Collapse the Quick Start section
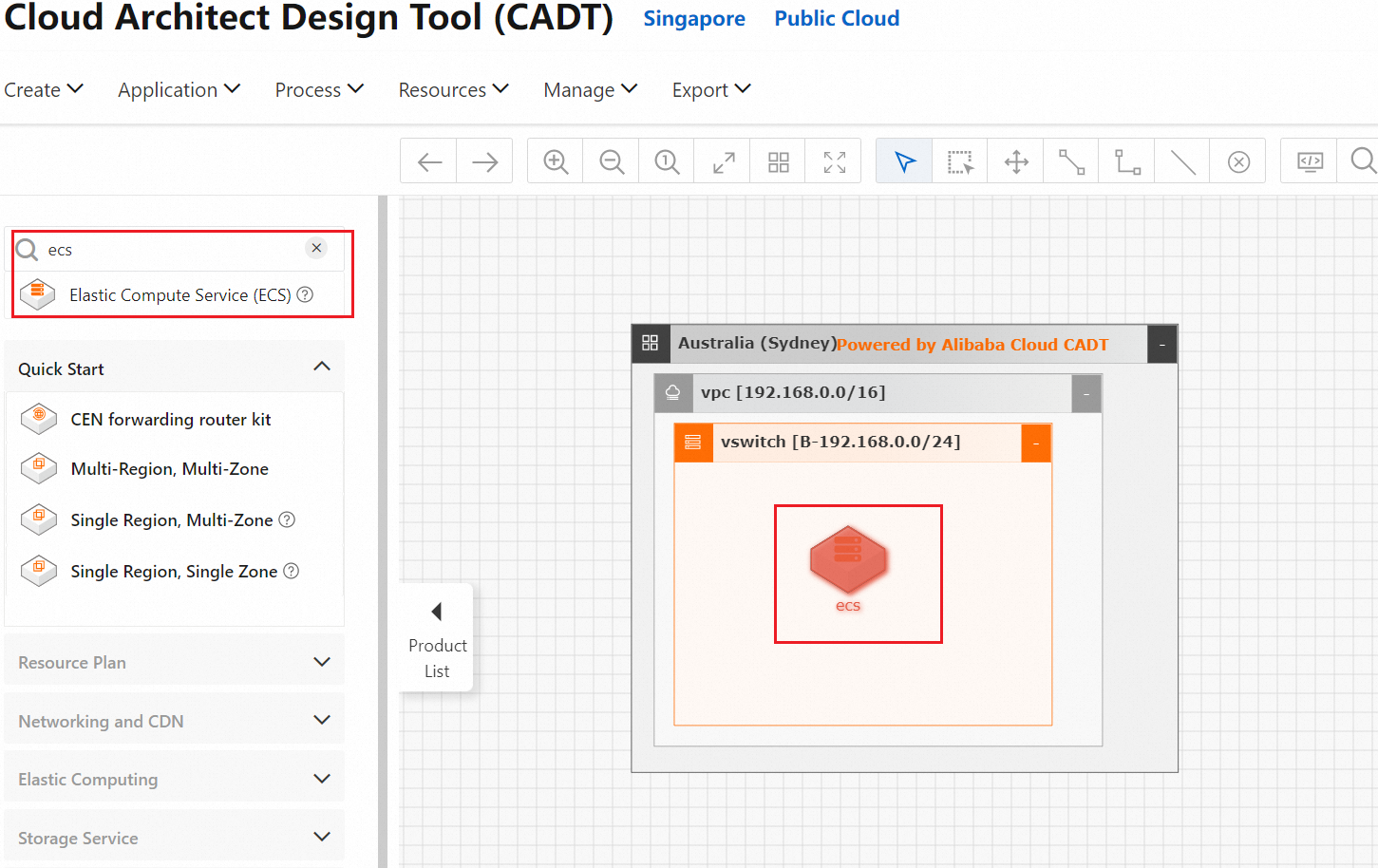The width and height of the screenshot is (1378, 868). point(322,367)
